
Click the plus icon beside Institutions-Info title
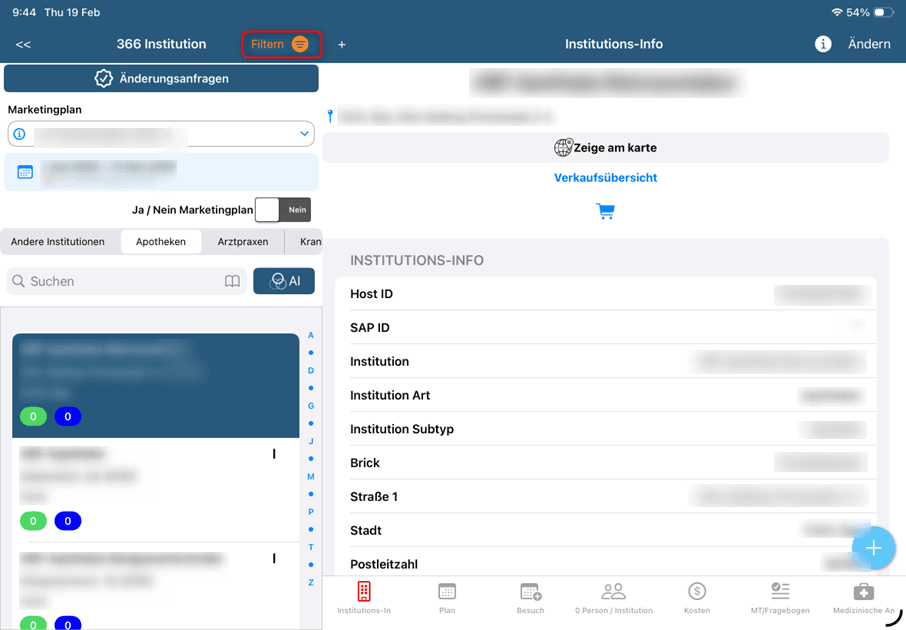(342, 45)
